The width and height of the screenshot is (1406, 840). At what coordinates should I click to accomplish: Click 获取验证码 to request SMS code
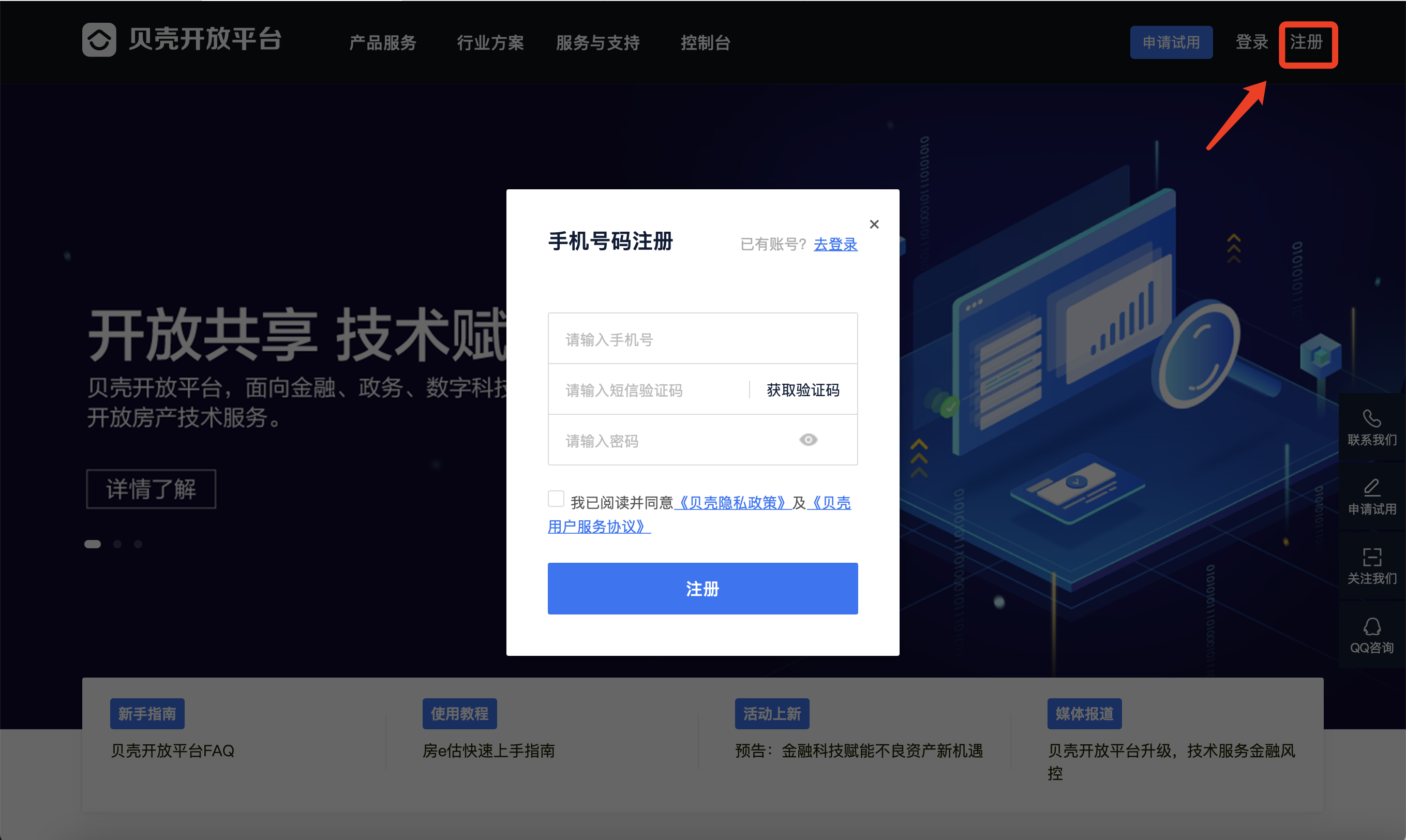click(x=803, y=390)
